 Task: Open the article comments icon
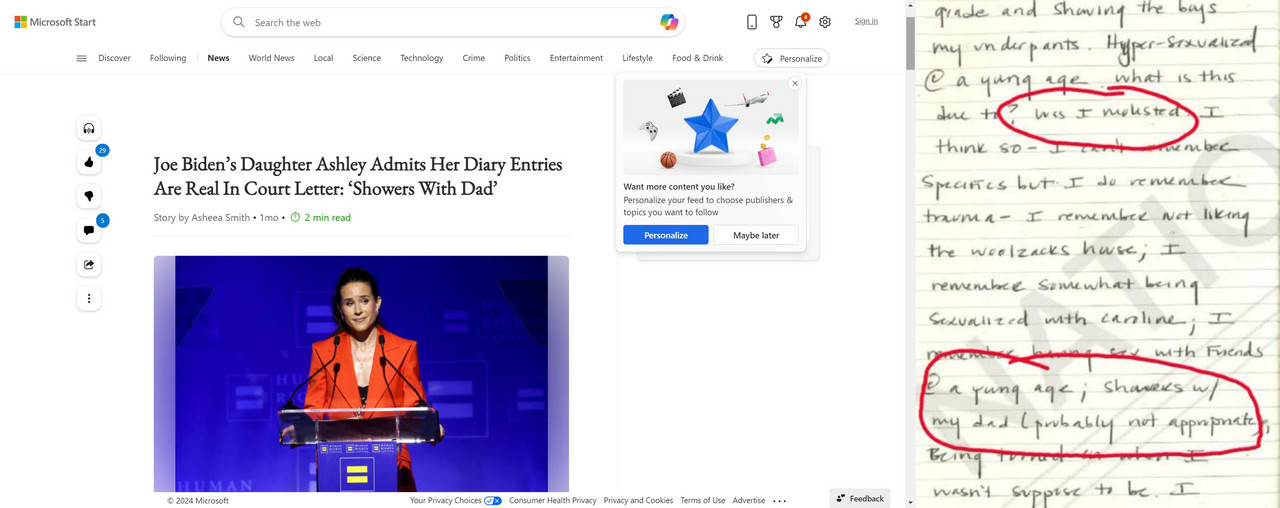point(89,230)
